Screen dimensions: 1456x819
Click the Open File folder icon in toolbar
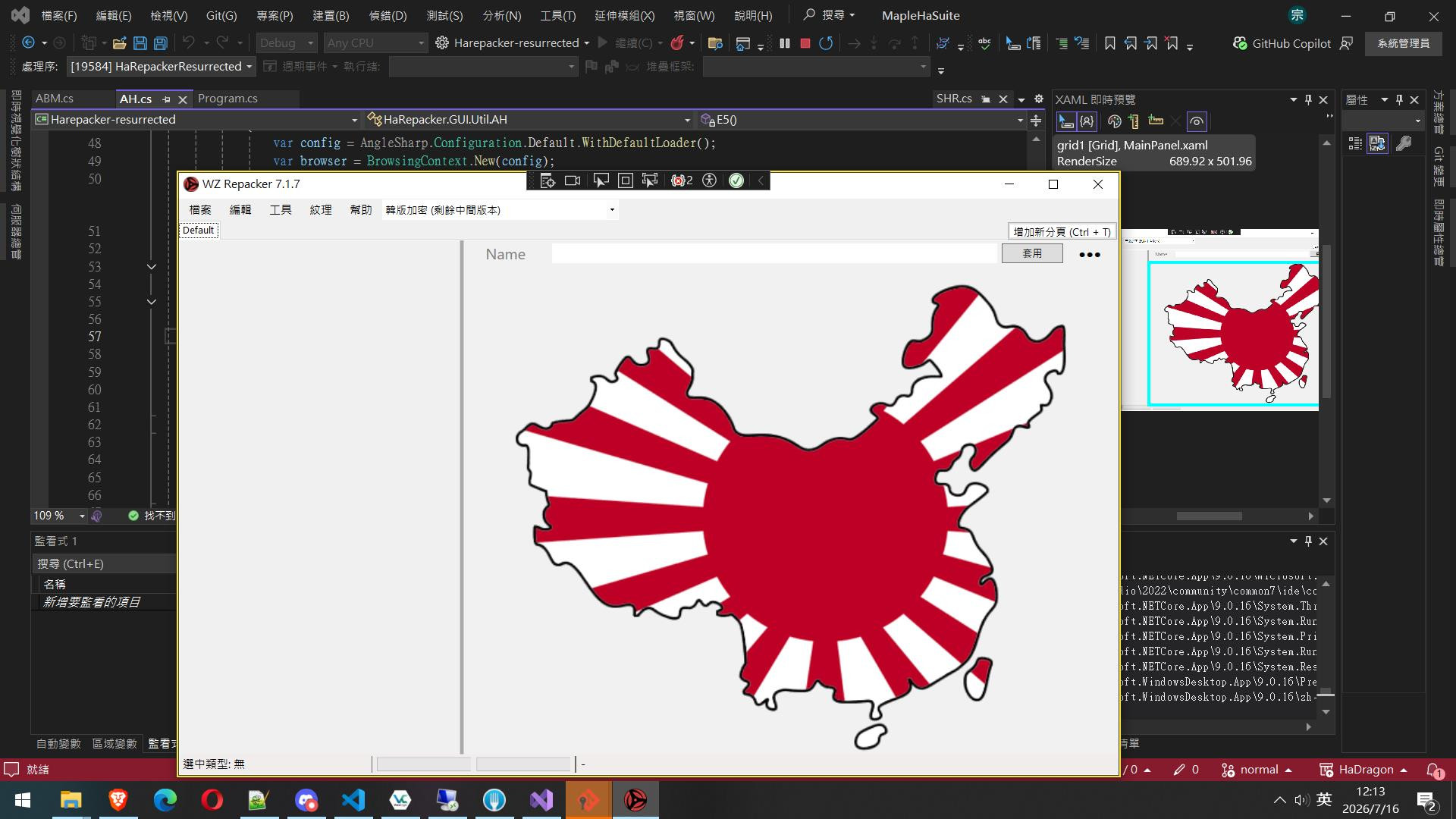tap(119, 43)
